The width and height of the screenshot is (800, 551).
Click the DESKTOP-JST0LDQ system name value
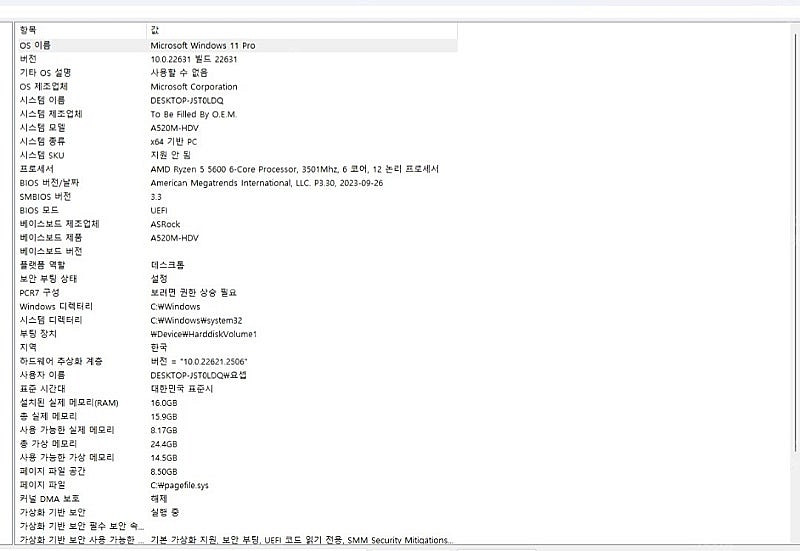click(x=187, y=101)
